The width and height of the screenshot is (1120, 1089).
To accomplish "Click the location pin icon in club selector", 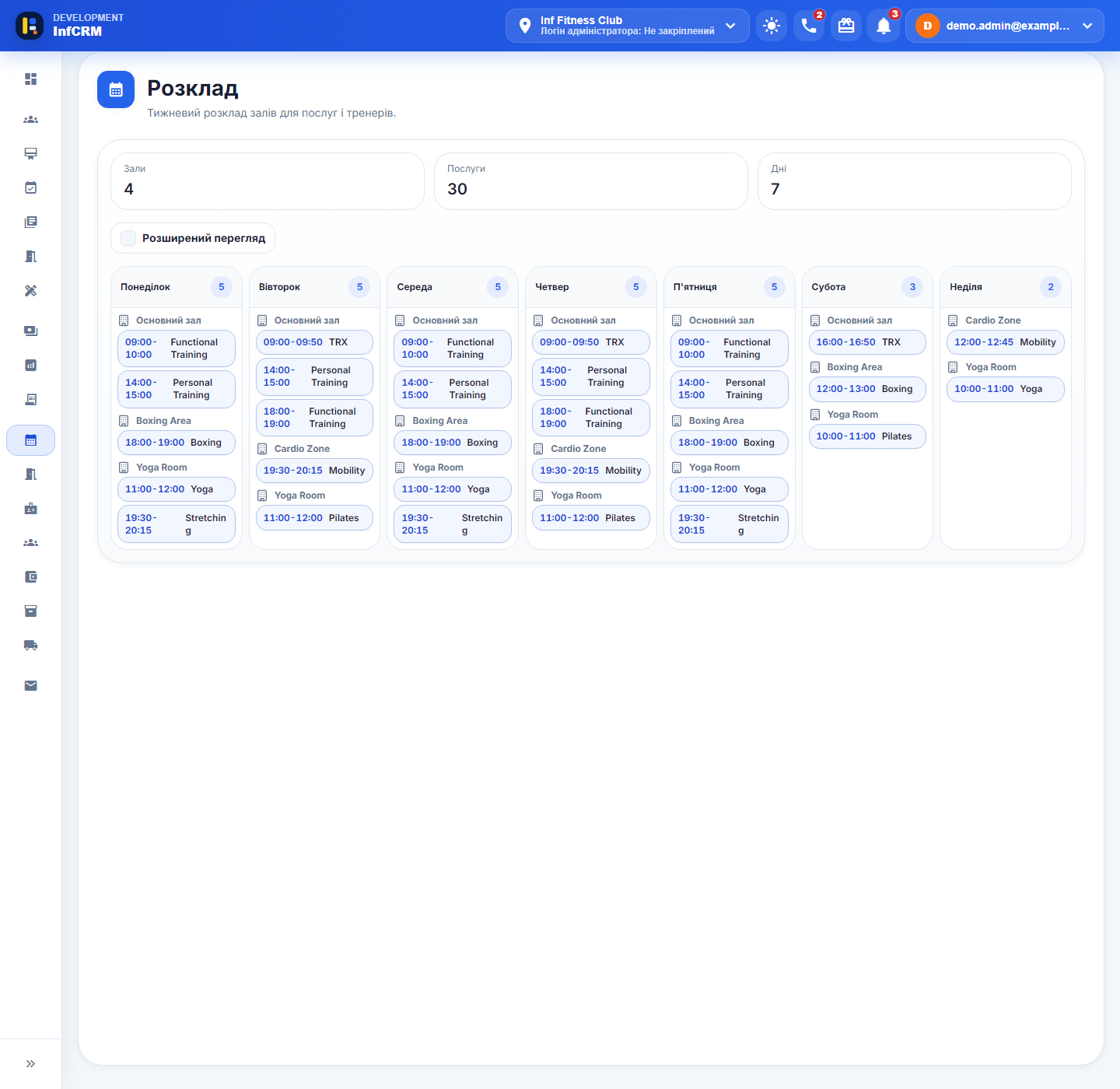I will [x=525, y=26].
